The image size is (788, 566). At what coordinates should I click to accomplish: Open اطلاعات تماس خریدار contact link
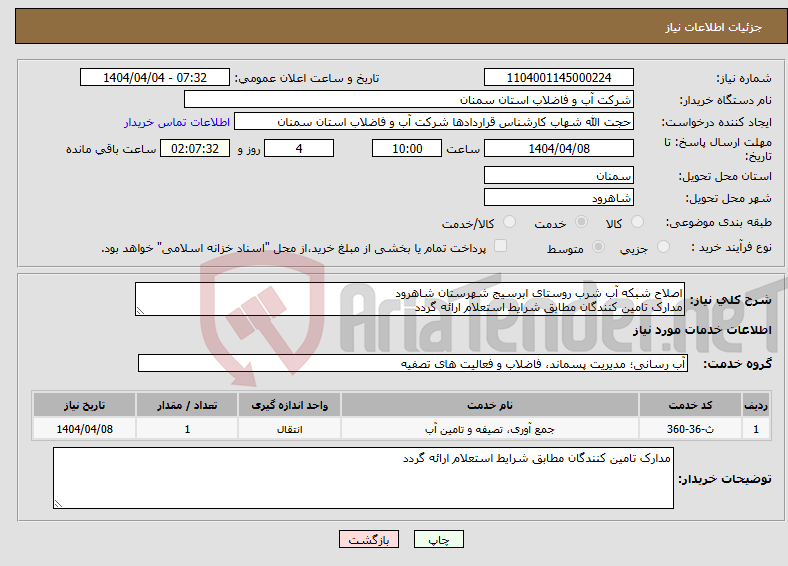pos(176,122)
